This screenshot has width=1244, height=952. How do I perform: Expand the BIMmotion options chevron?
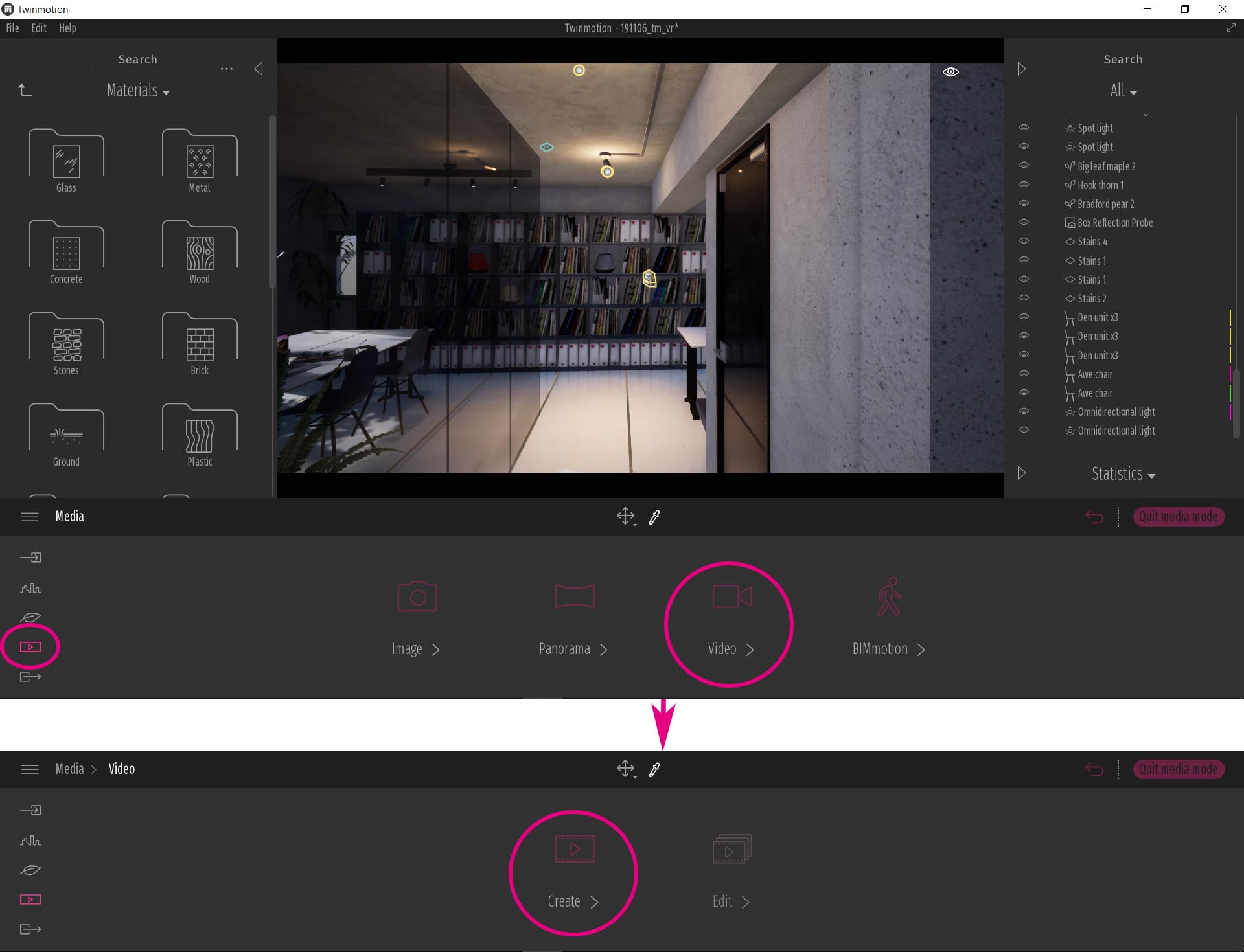point(921,650)
